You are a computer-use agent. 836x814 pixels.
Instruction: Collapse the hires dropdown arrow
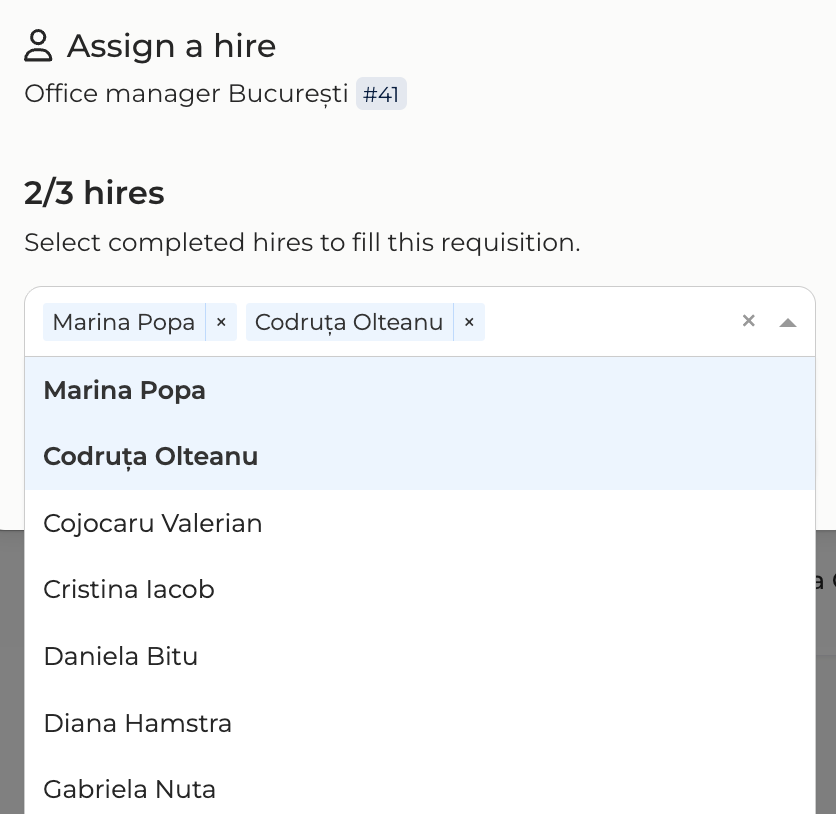(788, 322)
